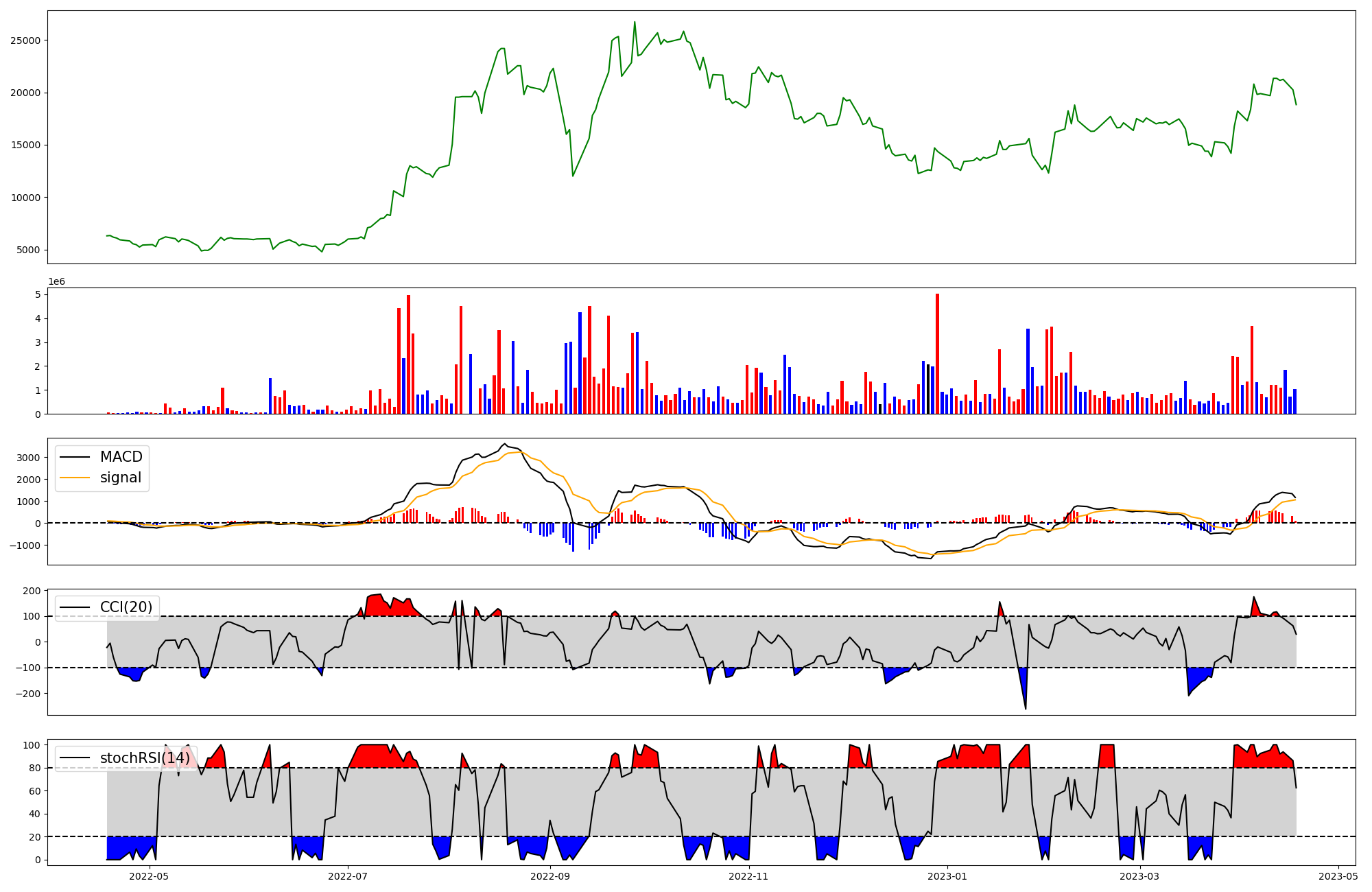
Task: Select the 2022-11 date tick label
Action: [x=748, y=876]
